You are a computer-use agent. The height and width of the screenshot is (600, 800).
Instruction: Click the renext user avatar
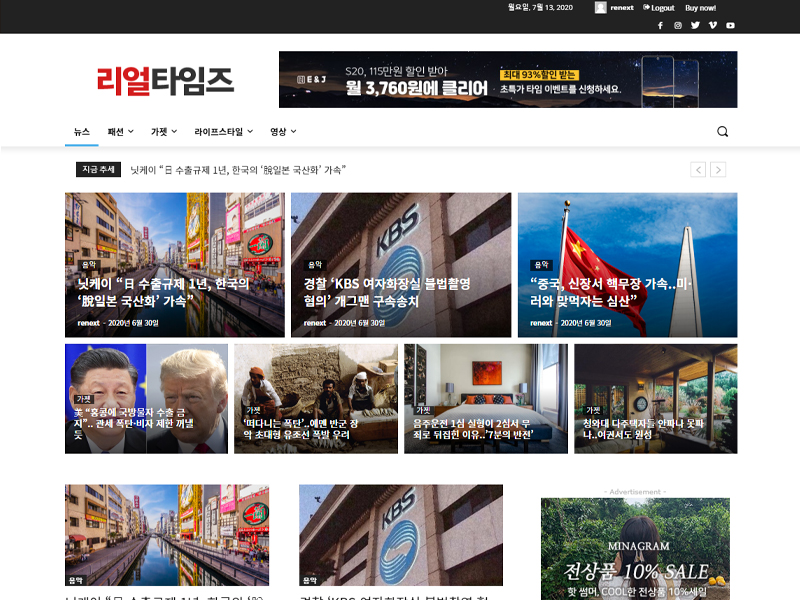(x=600, y=8)
